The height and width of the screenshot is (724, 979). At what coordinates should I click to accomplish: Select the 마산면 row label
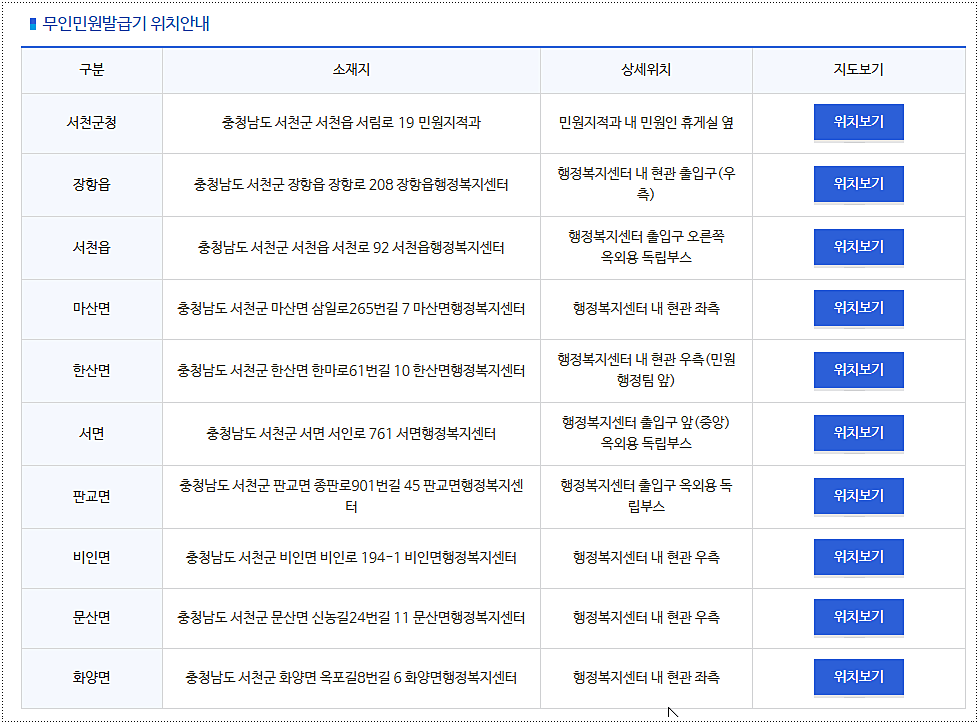(x=92, y=309)
